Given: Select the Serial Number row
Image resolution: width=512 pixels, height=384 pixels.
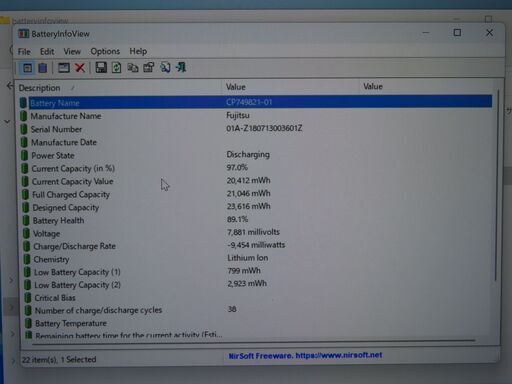Looking at the screenshot, I should pos(255,129).
